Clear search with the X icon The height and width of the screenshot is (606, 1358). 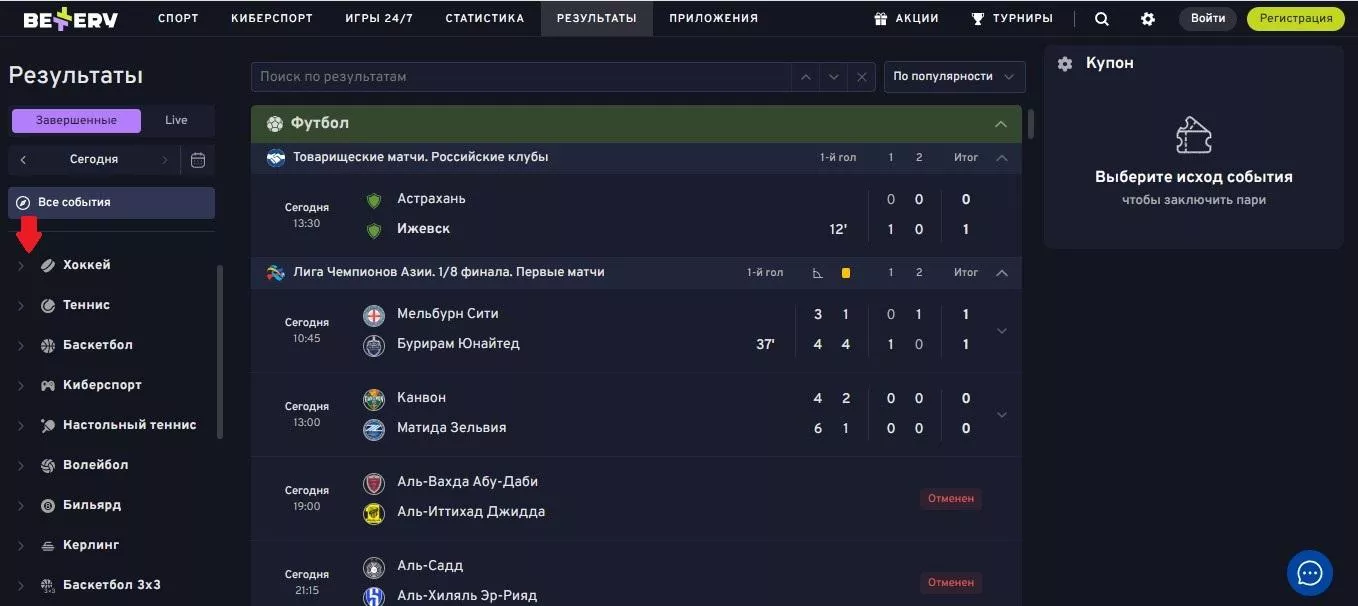coord(861,77)
